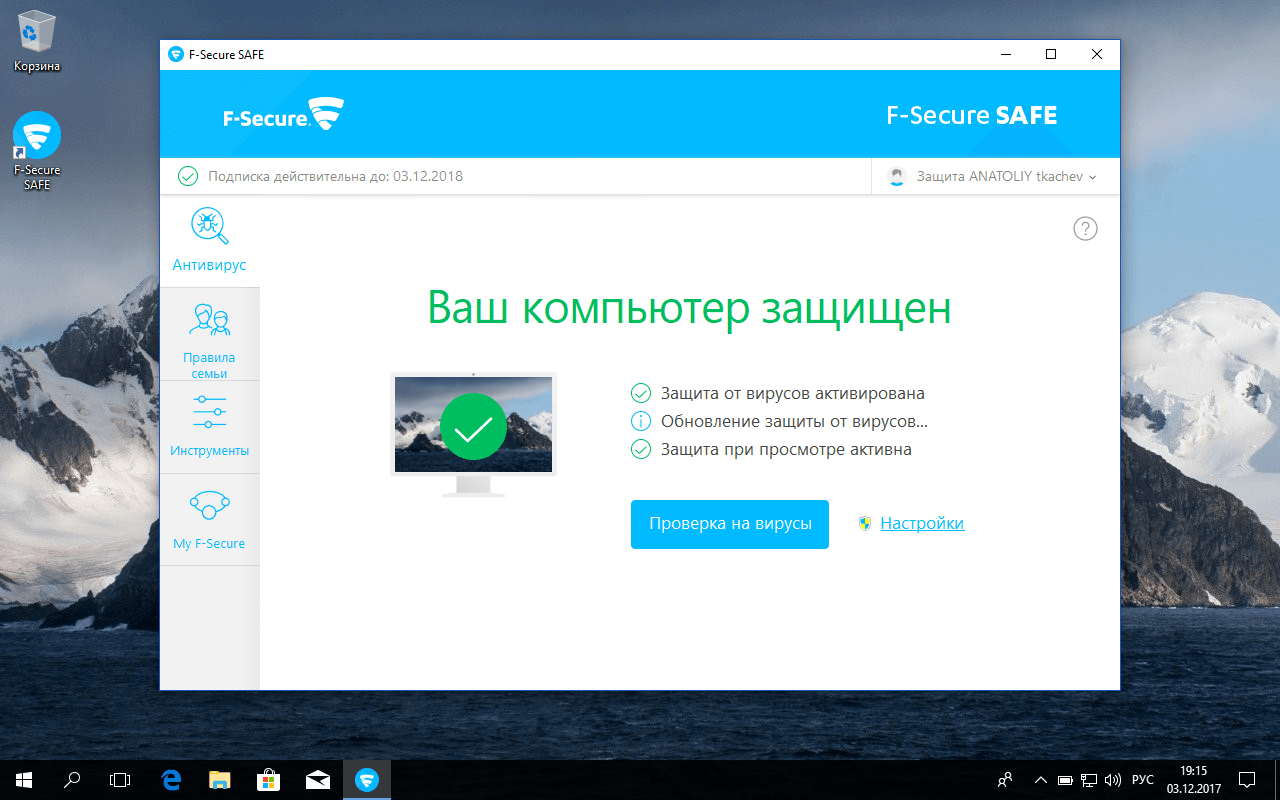Open the Антивирус sidebar tab
This screenshot has height=800, width=1280.
(209, 241)
